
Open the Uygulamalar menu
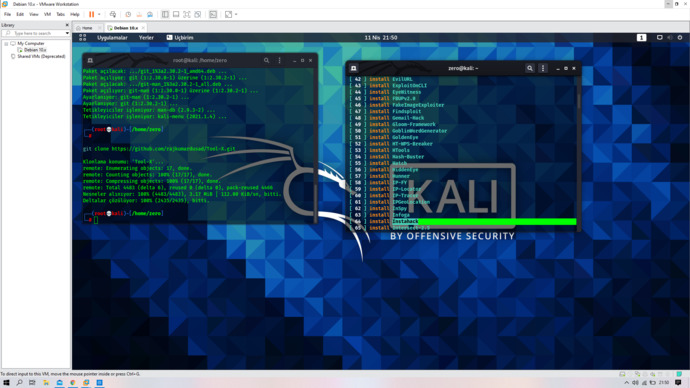(112, 38)
